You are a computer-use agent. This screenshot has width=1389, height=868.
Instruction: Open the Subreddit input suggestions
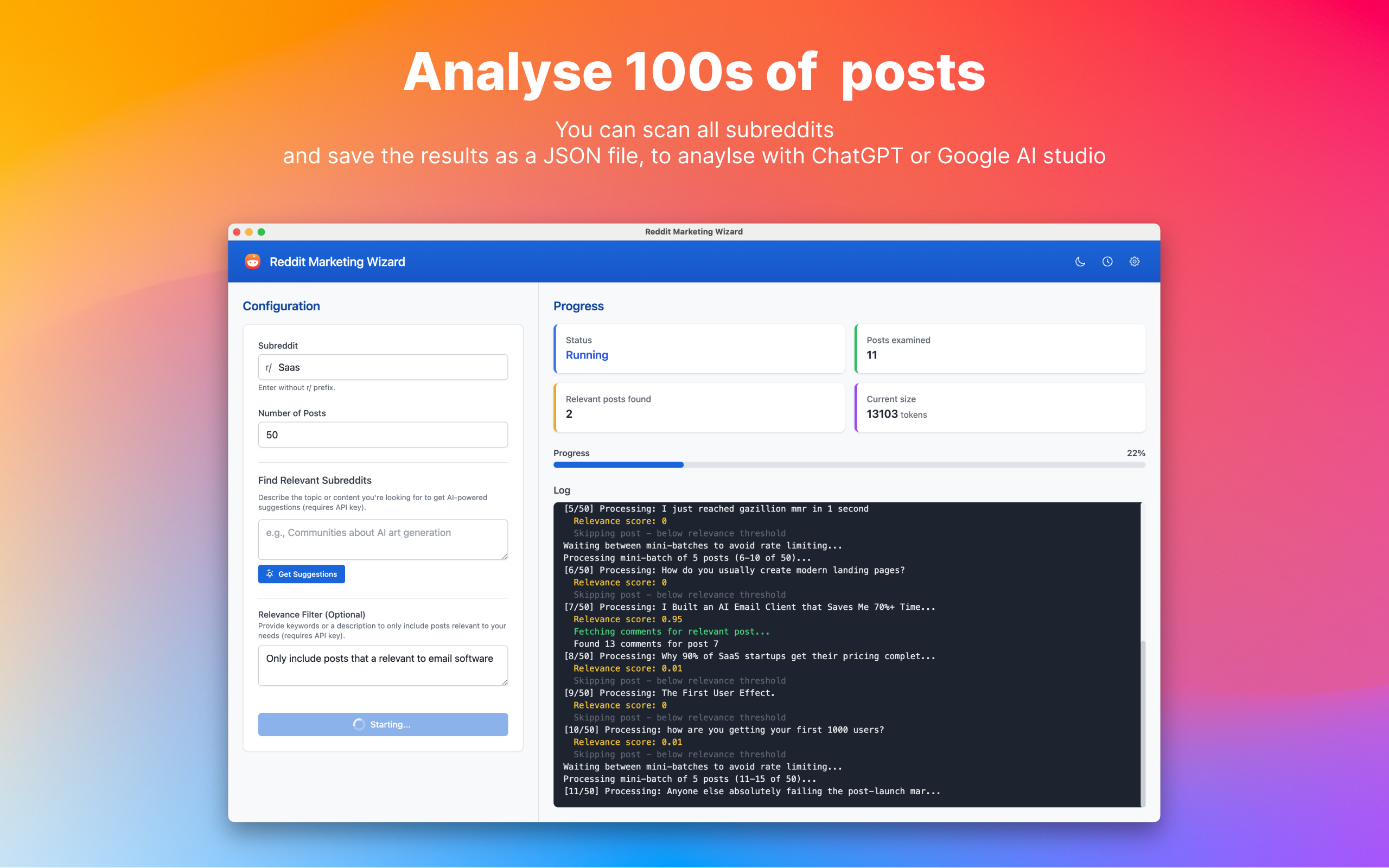(x=383, y=367)
